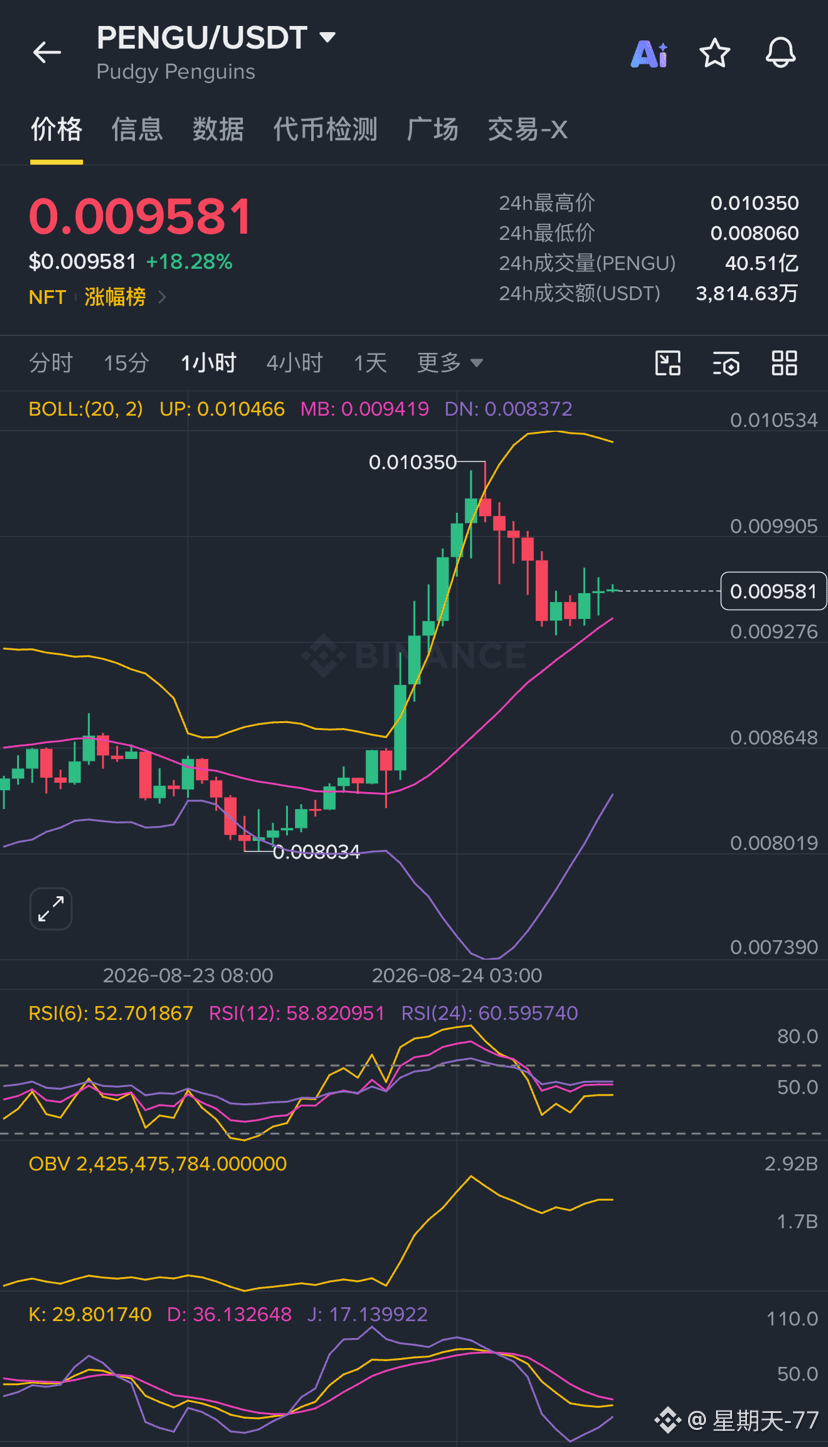The image size is (828, 1447).
Task: Tap the RSI(12): 58.820951 label
Action: coord(297,1013)
